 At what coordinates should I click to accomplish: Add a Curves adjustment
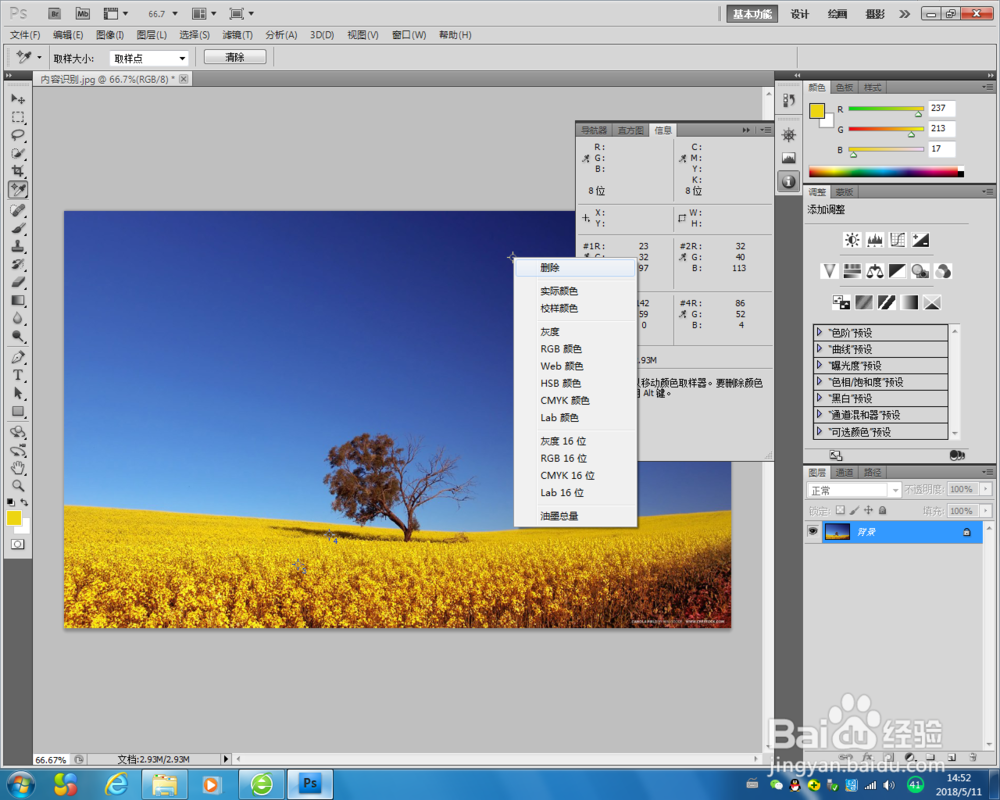point(897,240)
